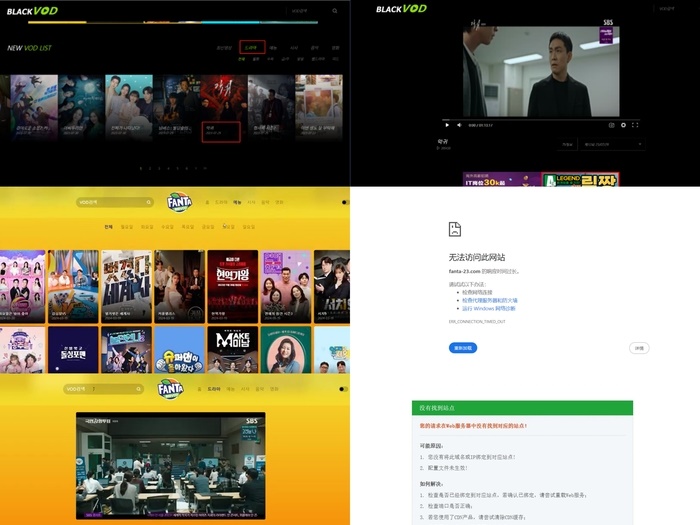
Task: Select 드라마 in the upper Fanta menu
Action: pos(221,202)
